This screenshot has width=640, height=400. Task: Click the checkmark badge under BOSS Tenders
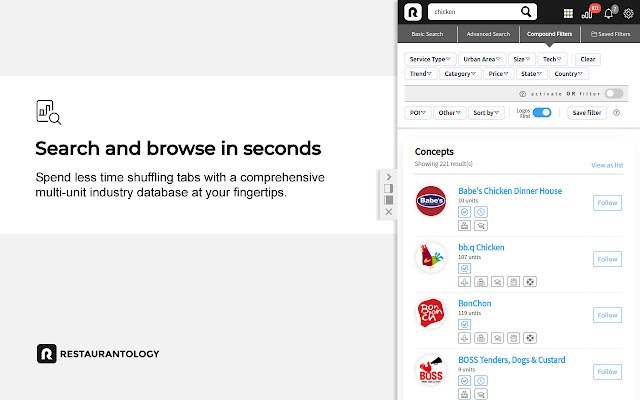tap(464, 381)
